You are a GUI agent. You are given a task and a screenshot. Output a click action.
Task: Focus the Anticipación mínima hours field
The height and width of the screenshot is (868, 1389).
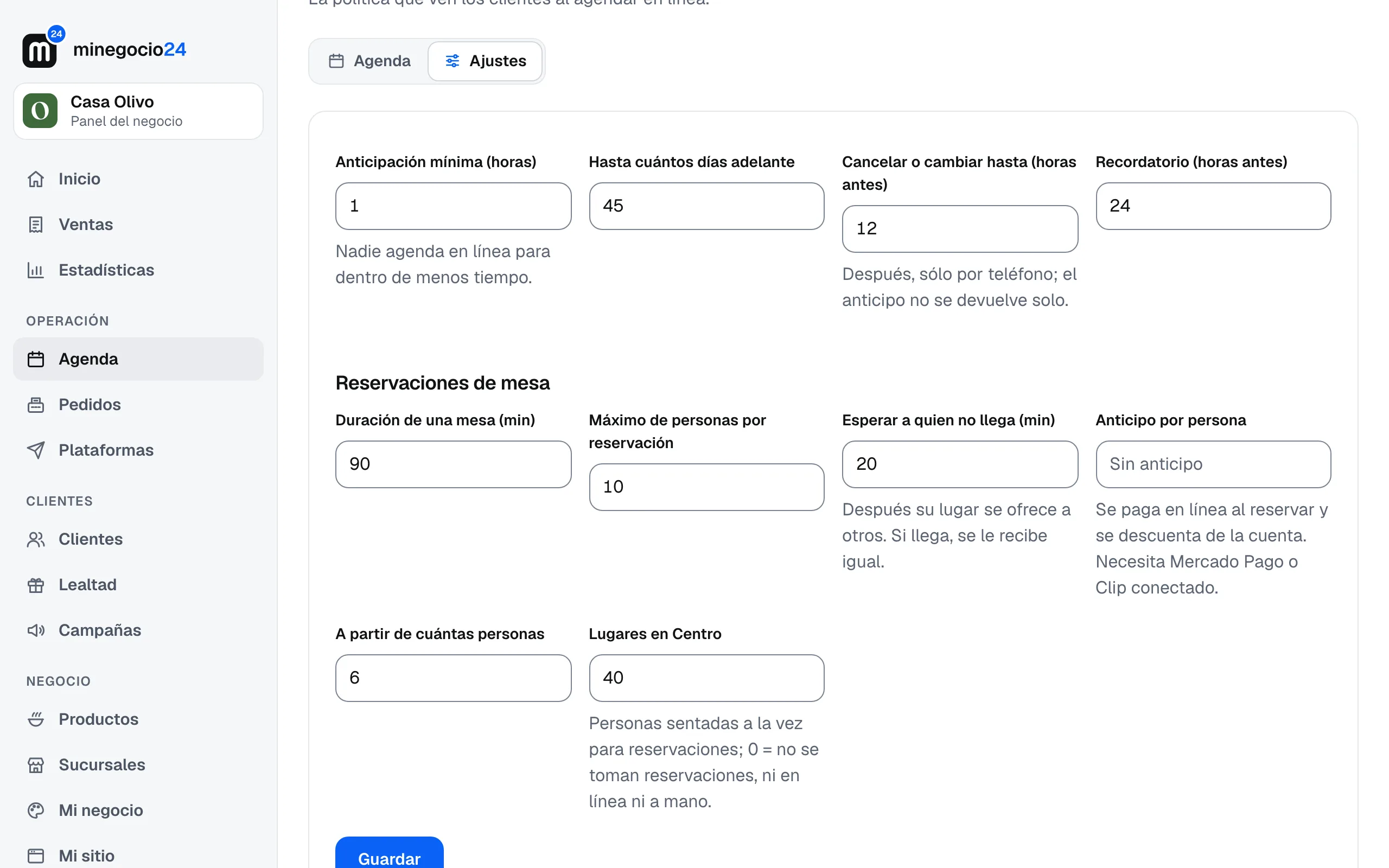(454, 206)
